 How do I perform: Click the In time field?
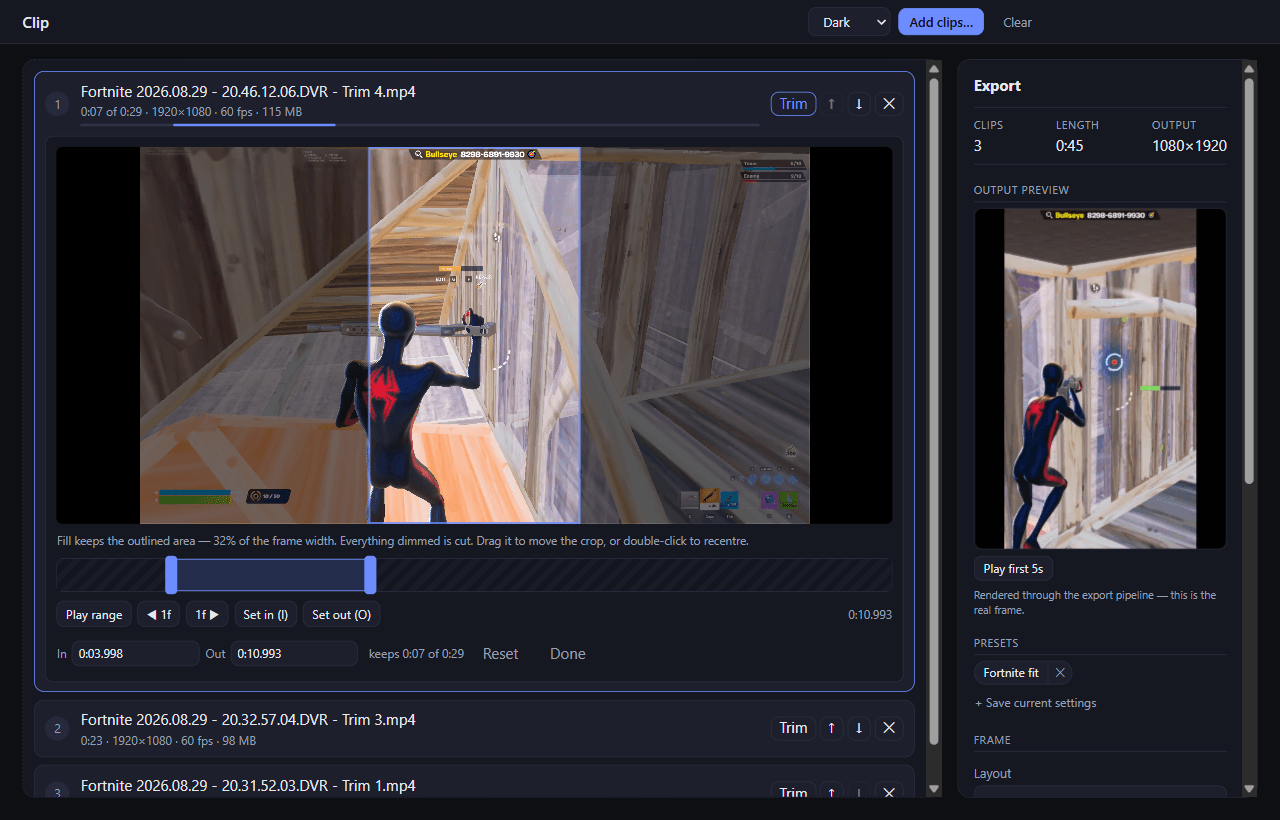pyautogui.click(x=135, y=654)
